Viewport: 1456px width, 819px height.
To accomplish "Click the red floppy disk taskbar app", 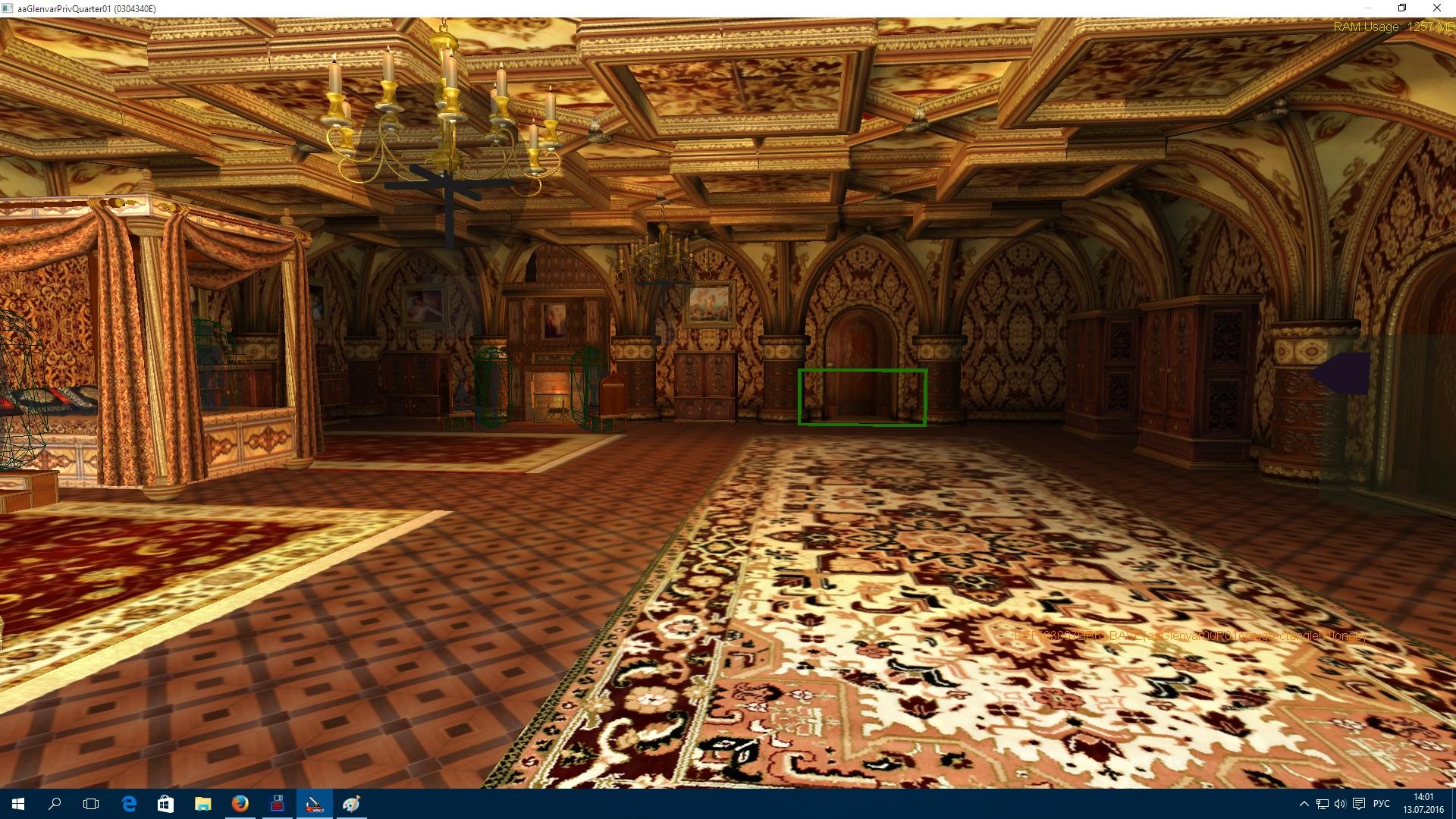I will (277, 804).
